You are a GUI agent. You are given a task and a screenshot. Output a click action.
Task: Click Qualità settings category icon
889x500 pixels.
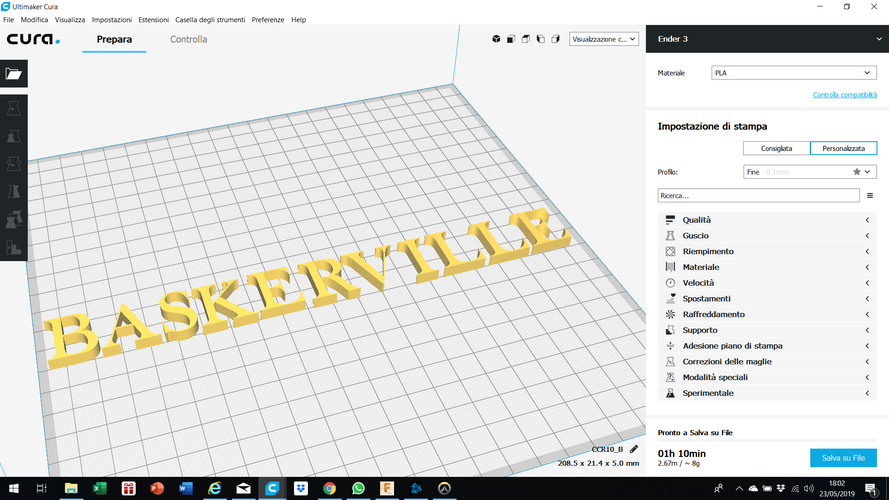(670, 220)
